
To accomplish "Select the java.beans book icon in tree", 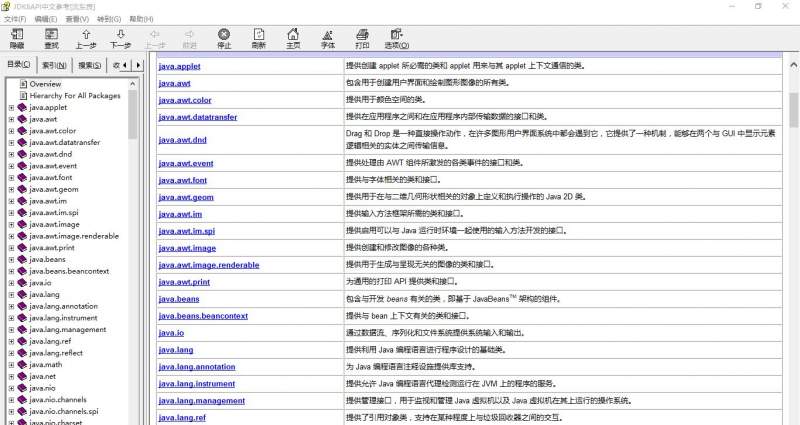I will 22,259.
